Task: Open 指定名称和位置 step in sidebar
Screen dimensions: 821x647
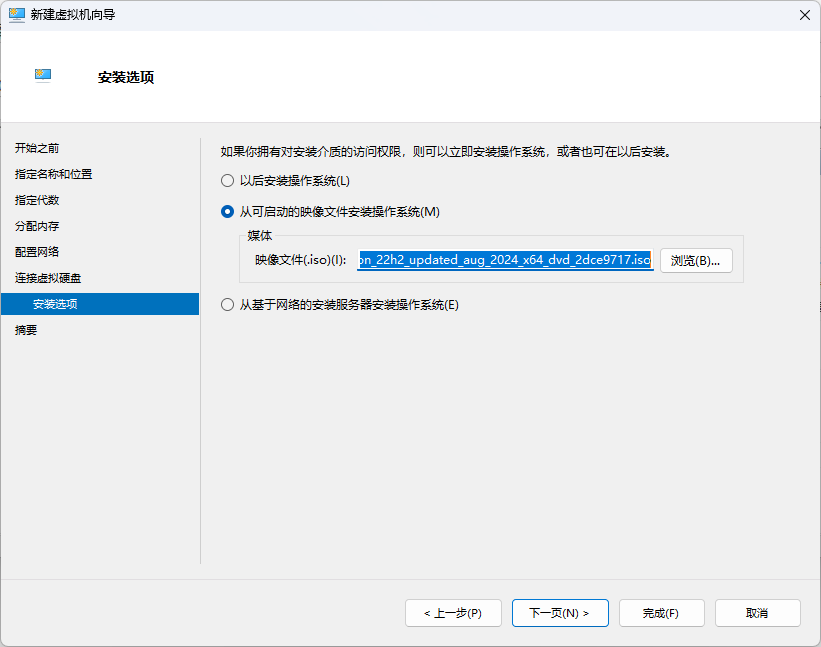Action: [x=53, y=174]
